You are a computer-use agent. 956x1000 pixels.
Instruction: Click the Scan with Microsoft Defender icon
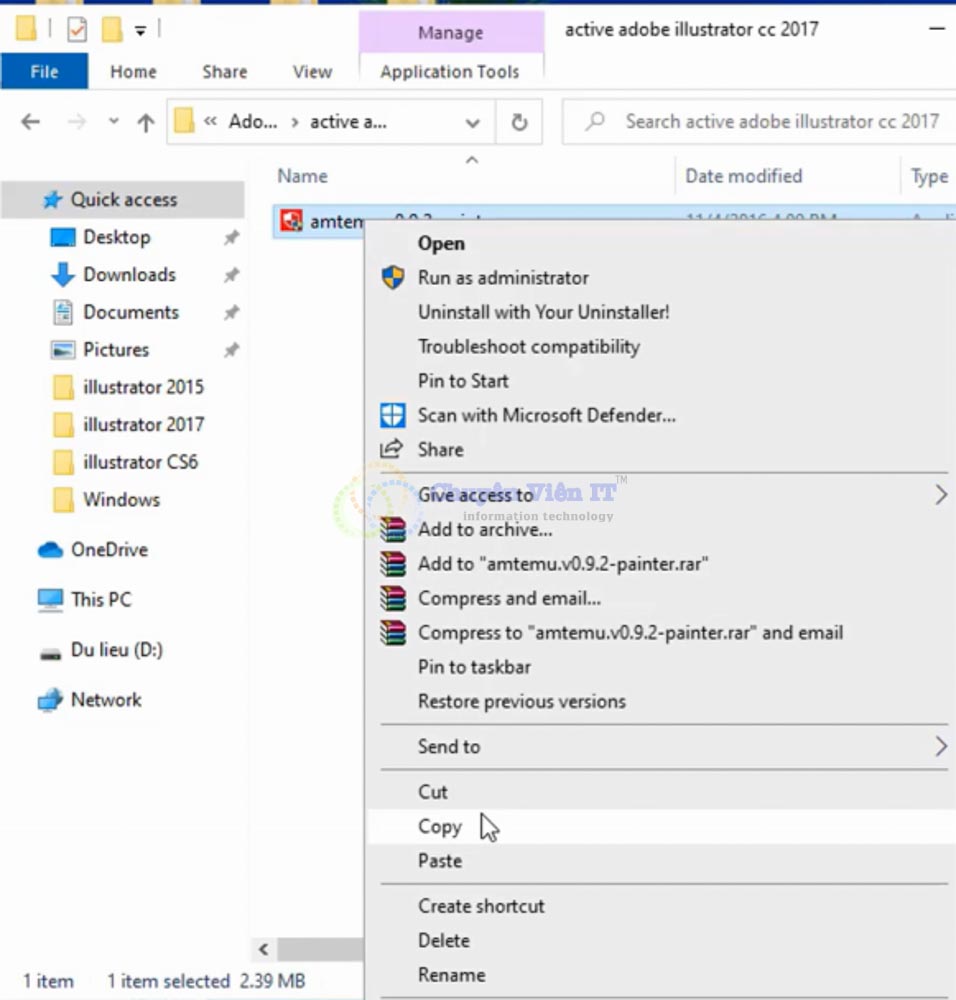(x=393, y=415)
